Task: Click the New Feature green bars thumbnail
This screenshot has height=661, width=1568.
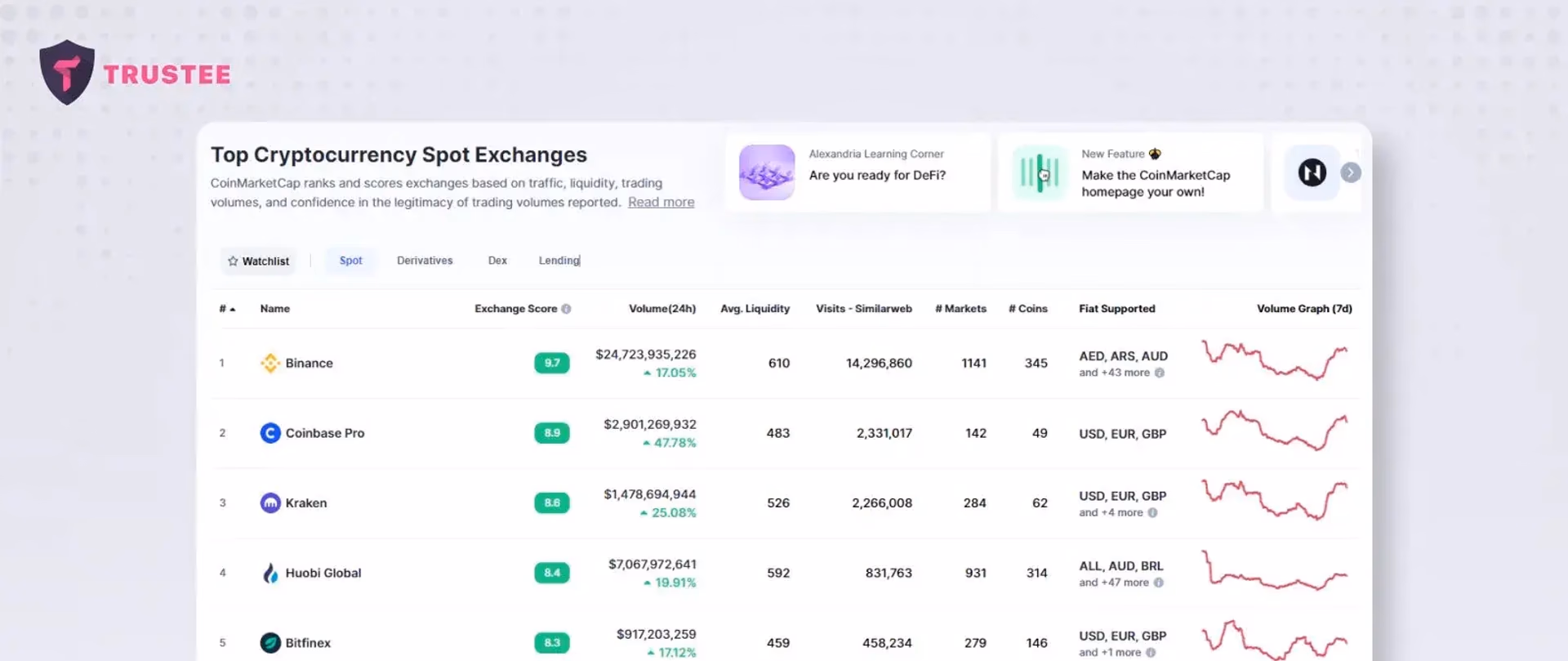Action: [1040, 172]
